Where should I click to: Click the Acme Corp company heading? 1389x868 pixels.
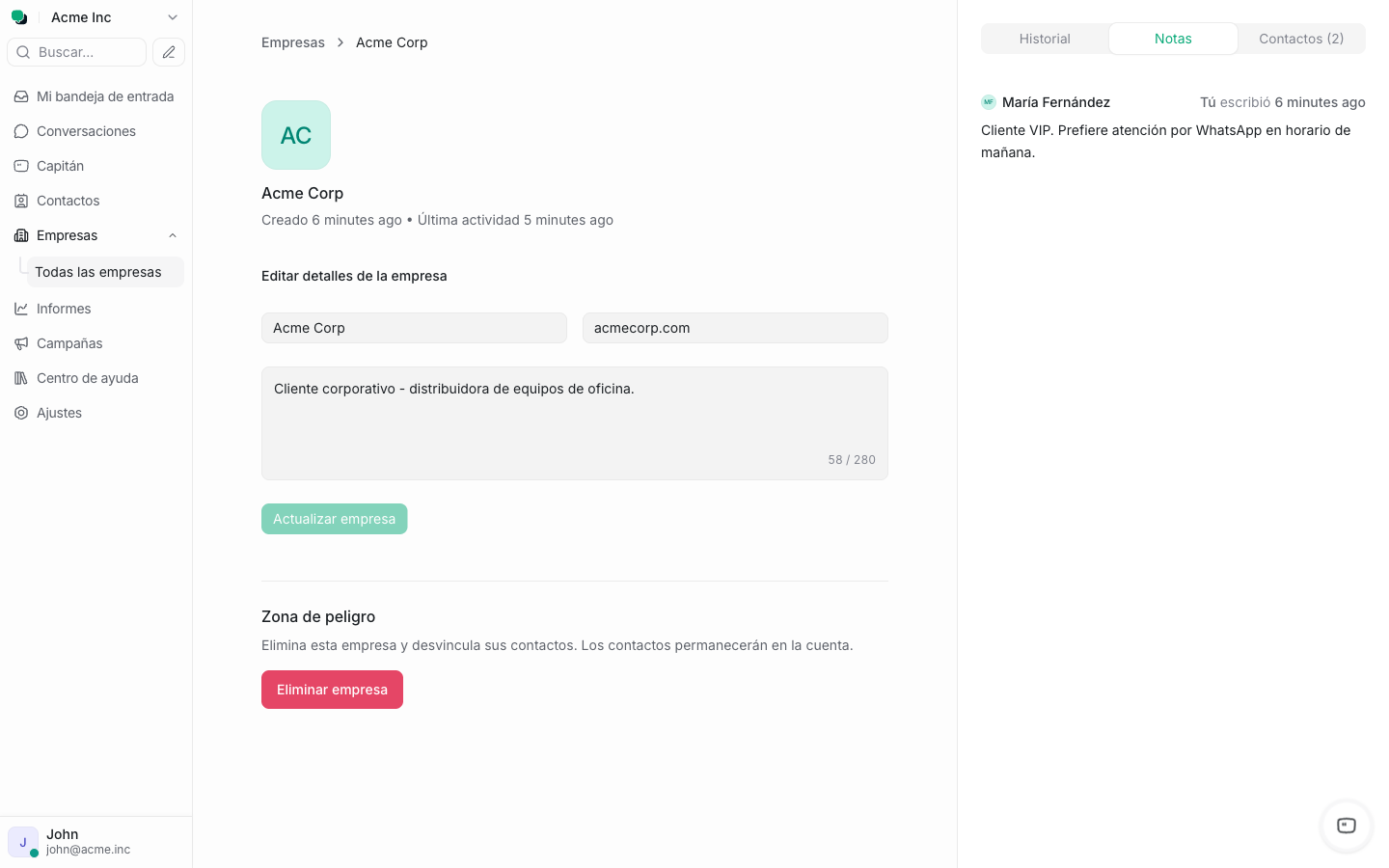point(303,193)
